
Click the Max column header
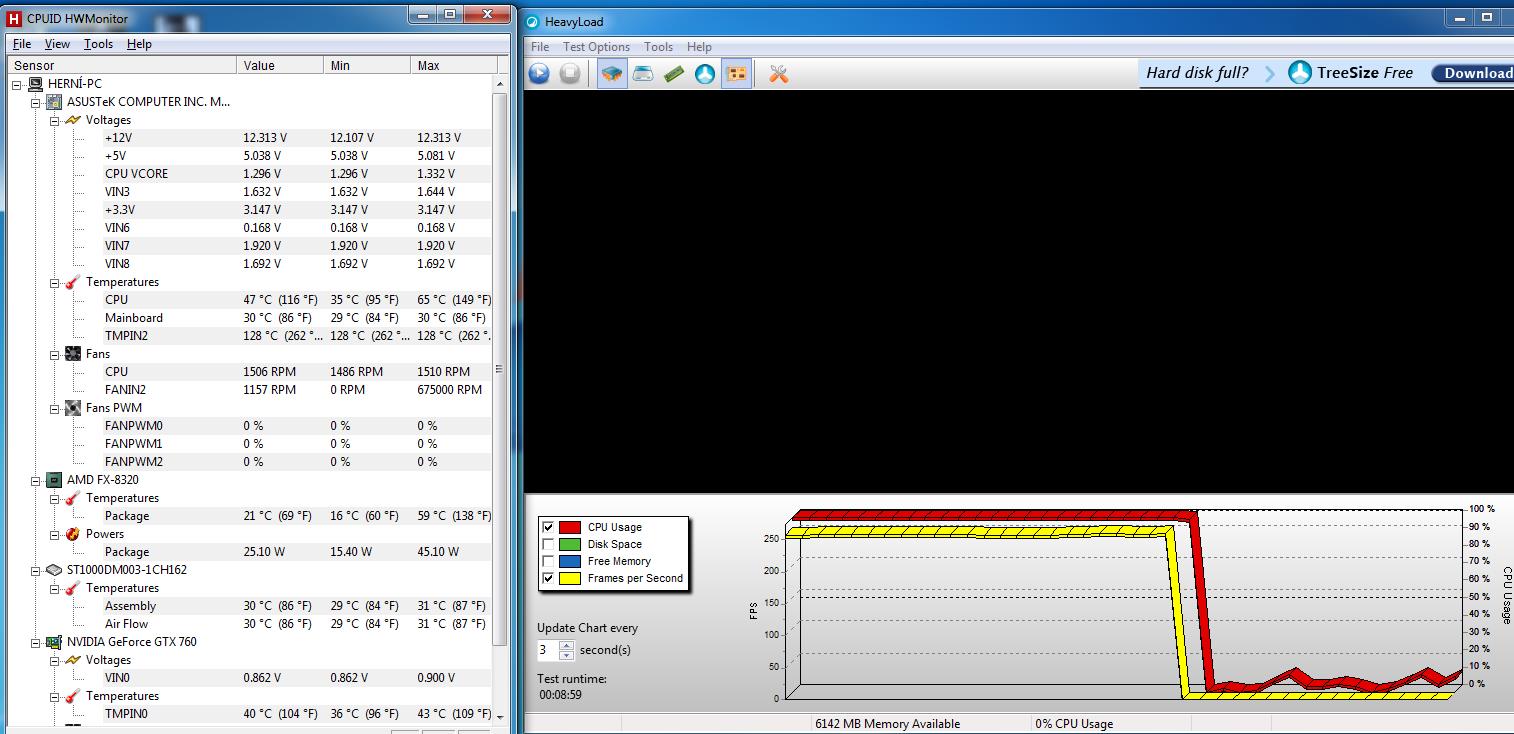click(x=454, y=65)
